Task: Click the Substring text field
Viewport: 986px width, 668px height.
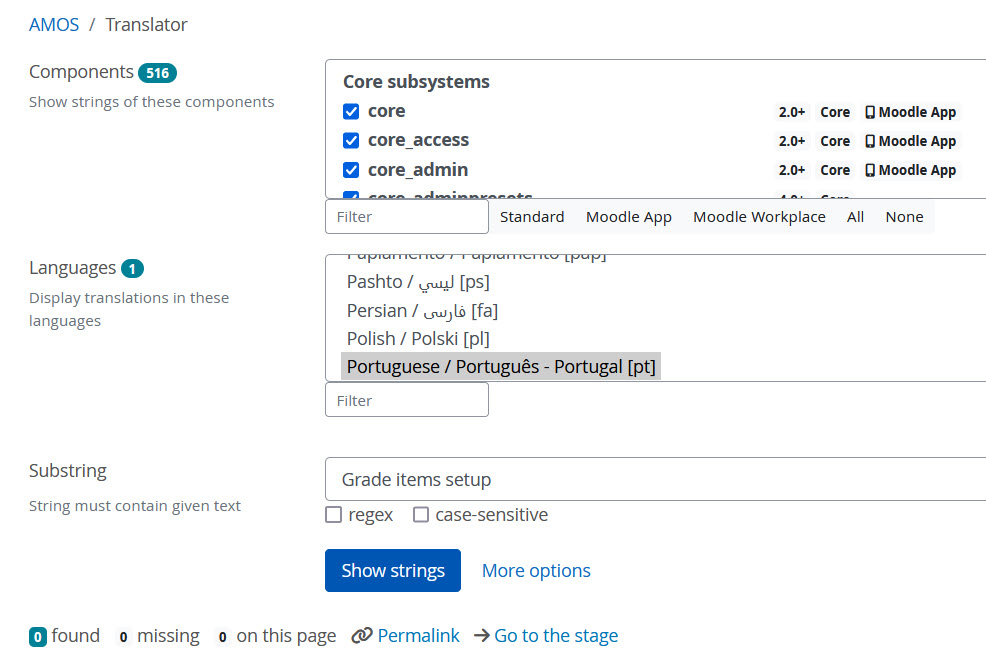Action: point(655,479)
